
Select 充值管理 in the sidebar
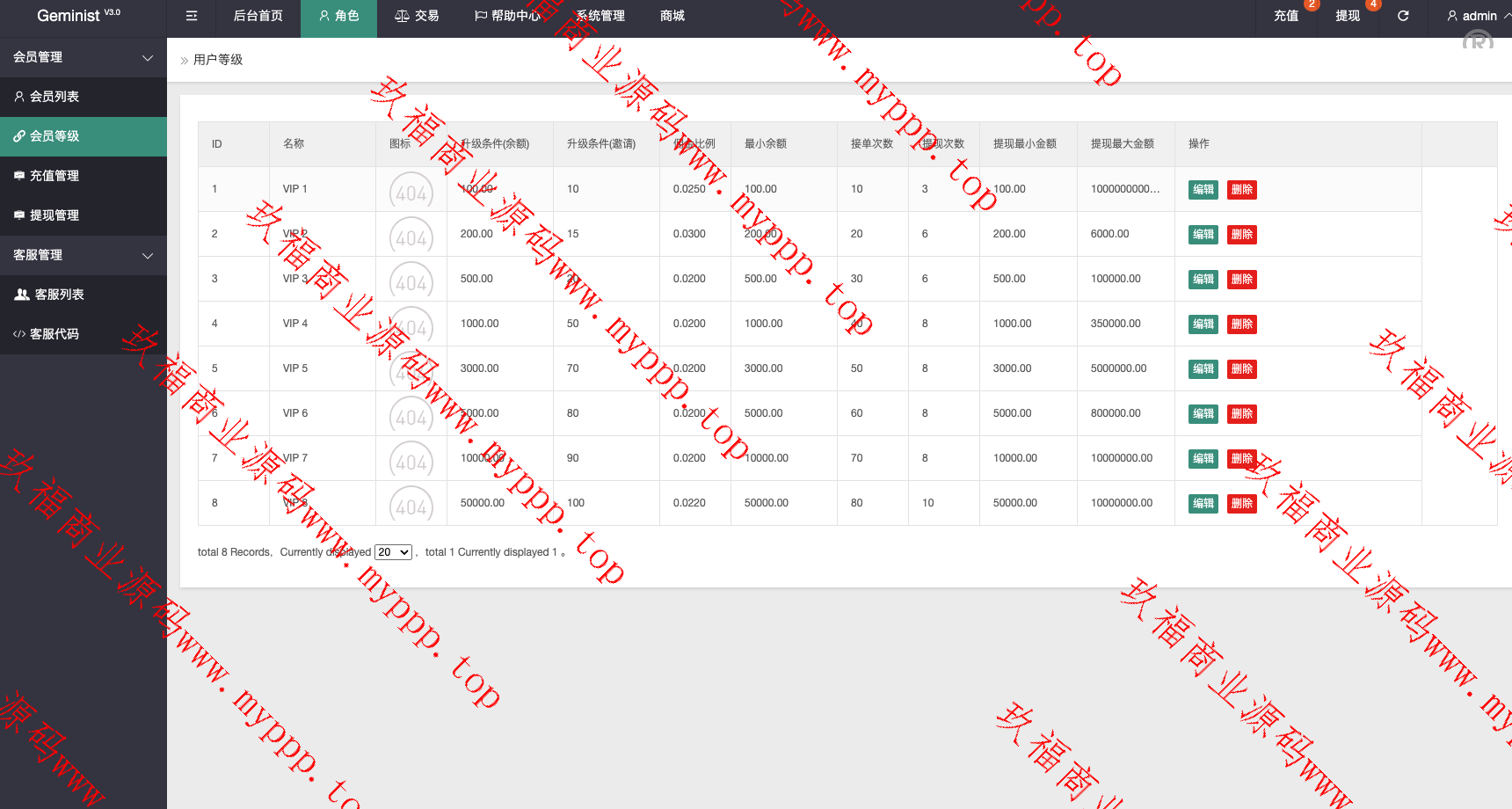click(x=55, y=176)
